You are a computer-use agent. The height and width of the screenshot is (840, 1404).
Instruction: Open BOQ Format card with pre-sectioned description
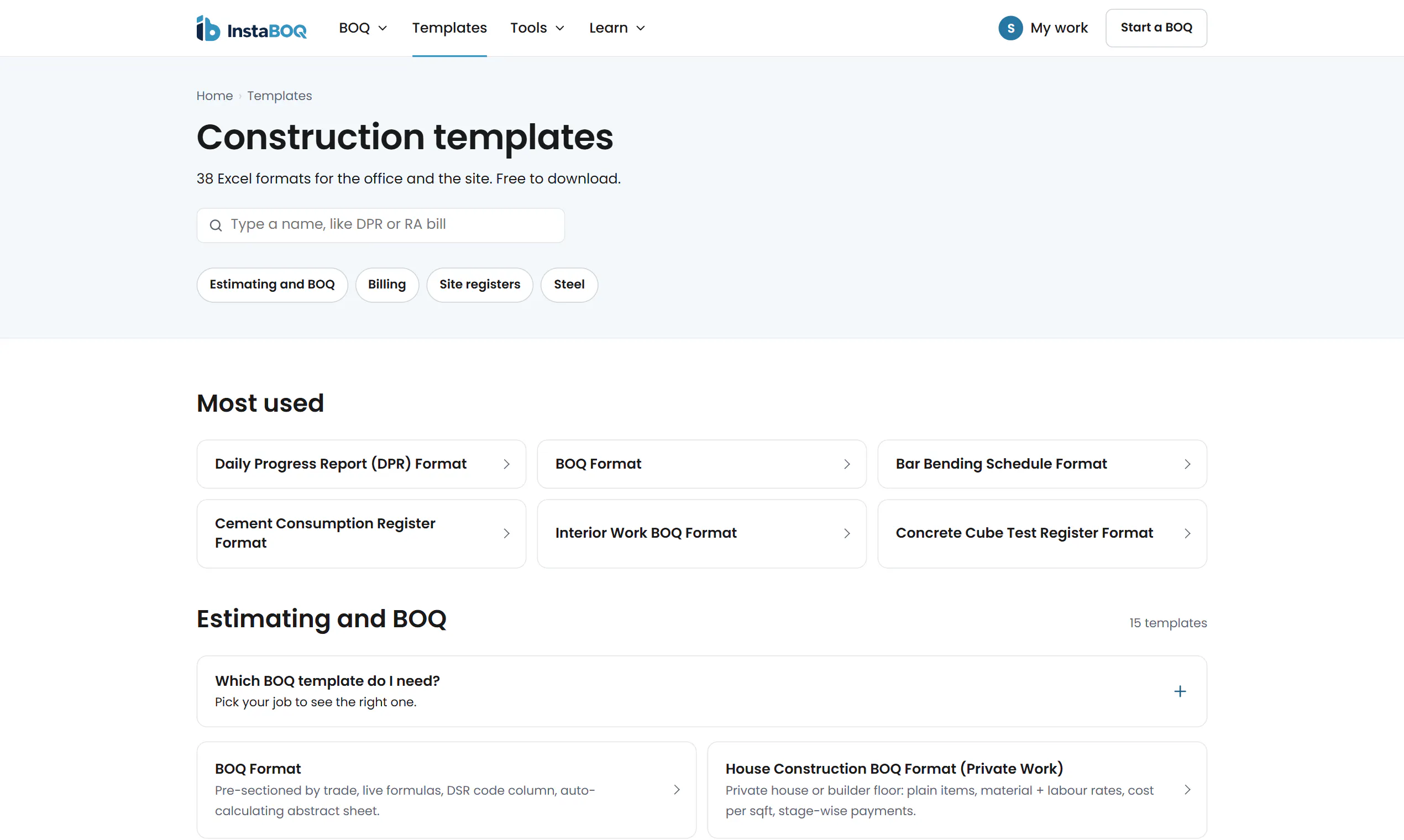point(446,790)
